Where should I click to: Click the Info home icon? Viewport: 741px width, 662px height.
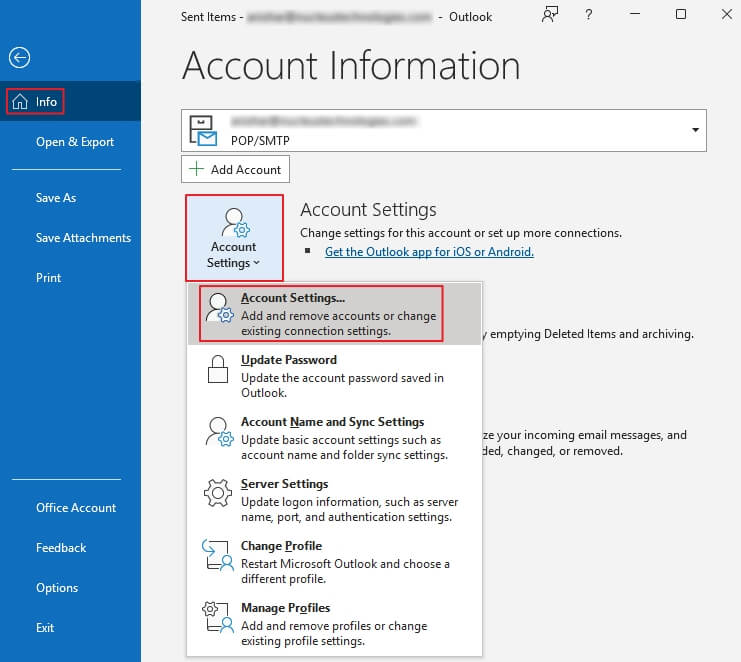[x=20, y=102]
